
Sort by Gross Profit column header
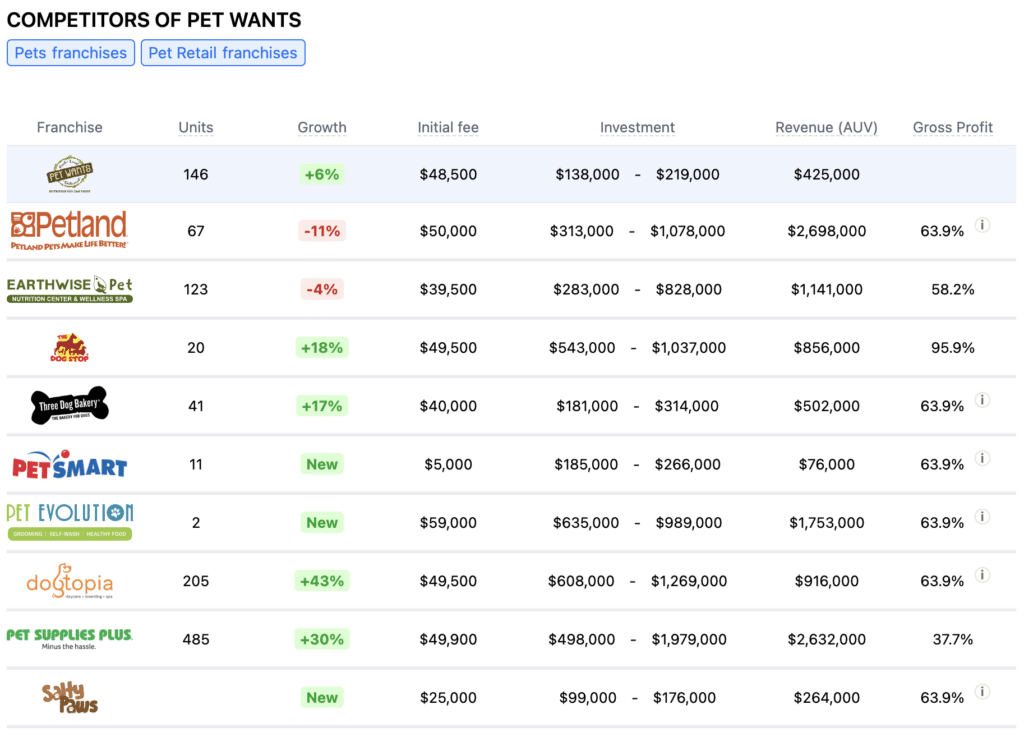(953, 127)
